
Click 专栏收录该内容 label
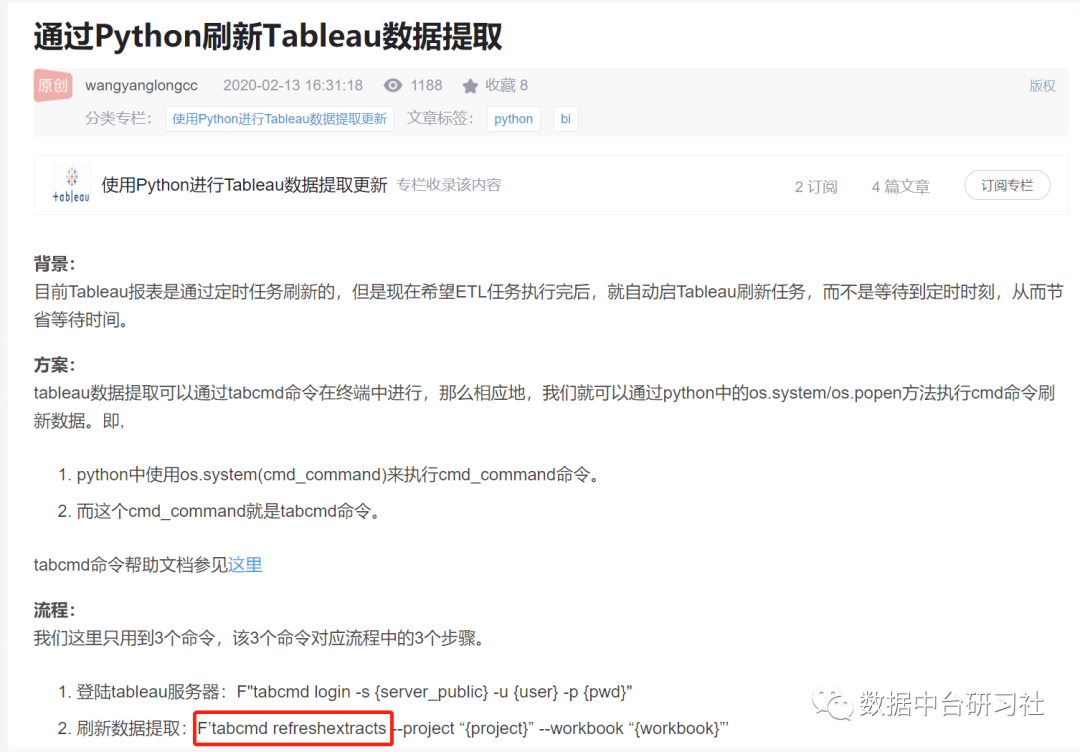[x=449, y=185]
